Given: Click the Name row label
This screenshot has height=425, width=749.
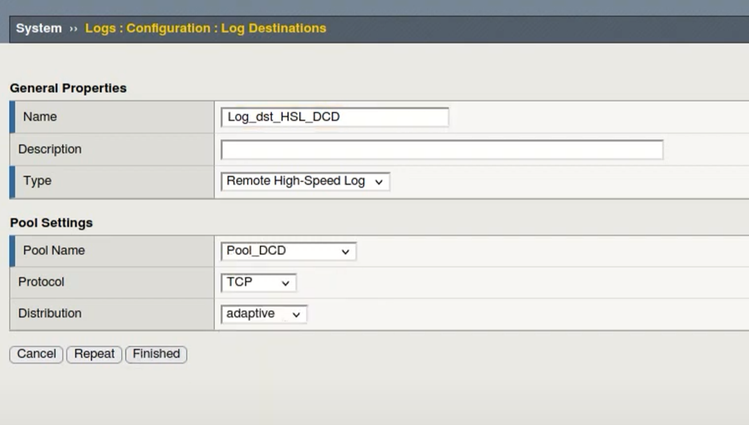Looking at the screenshot, I should pyautogui.click(x=40, y=117).
